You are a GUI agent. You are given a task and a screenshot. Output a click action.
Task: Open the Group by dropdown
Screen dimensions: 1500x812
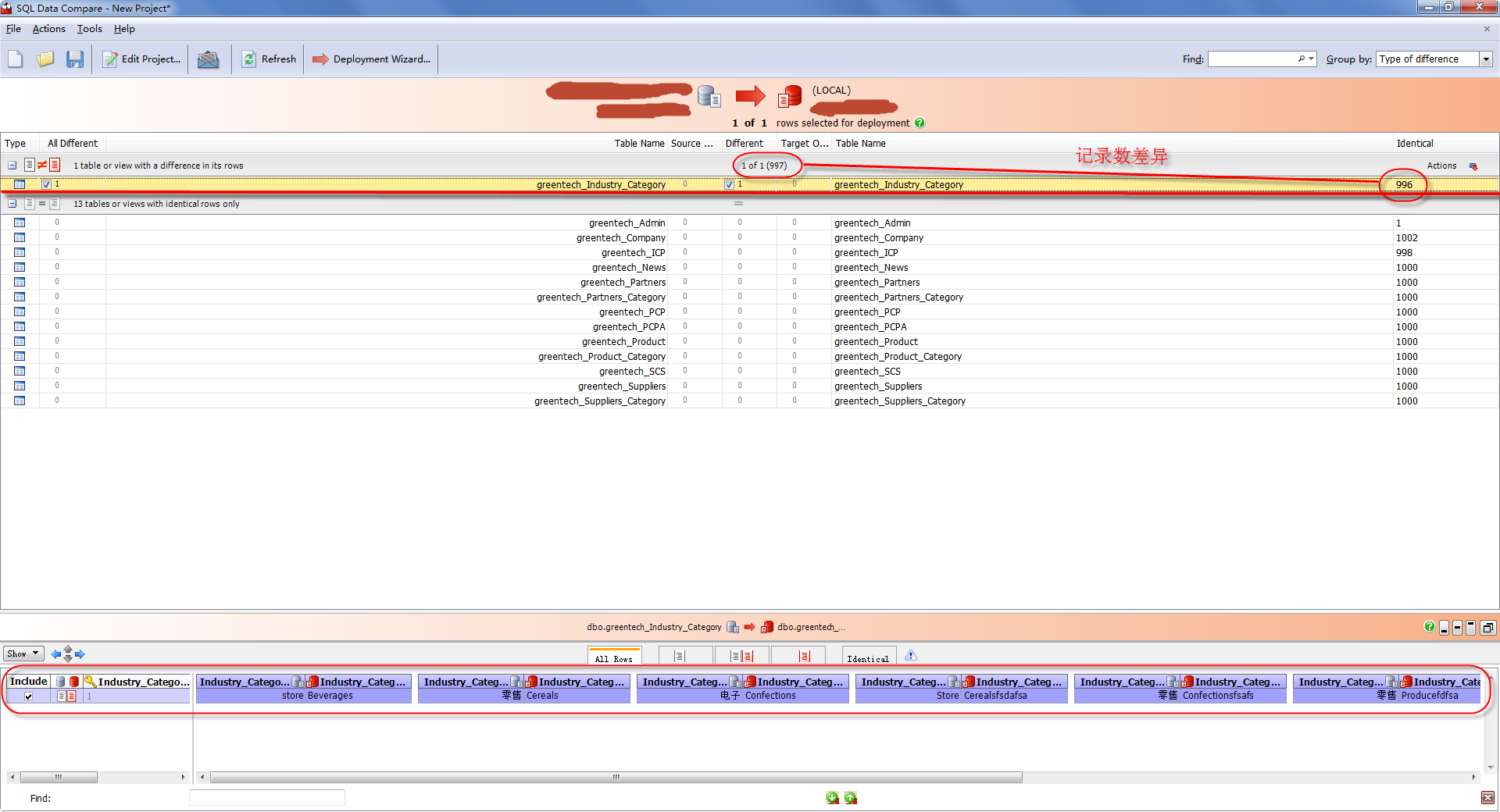coord(1486,59)
